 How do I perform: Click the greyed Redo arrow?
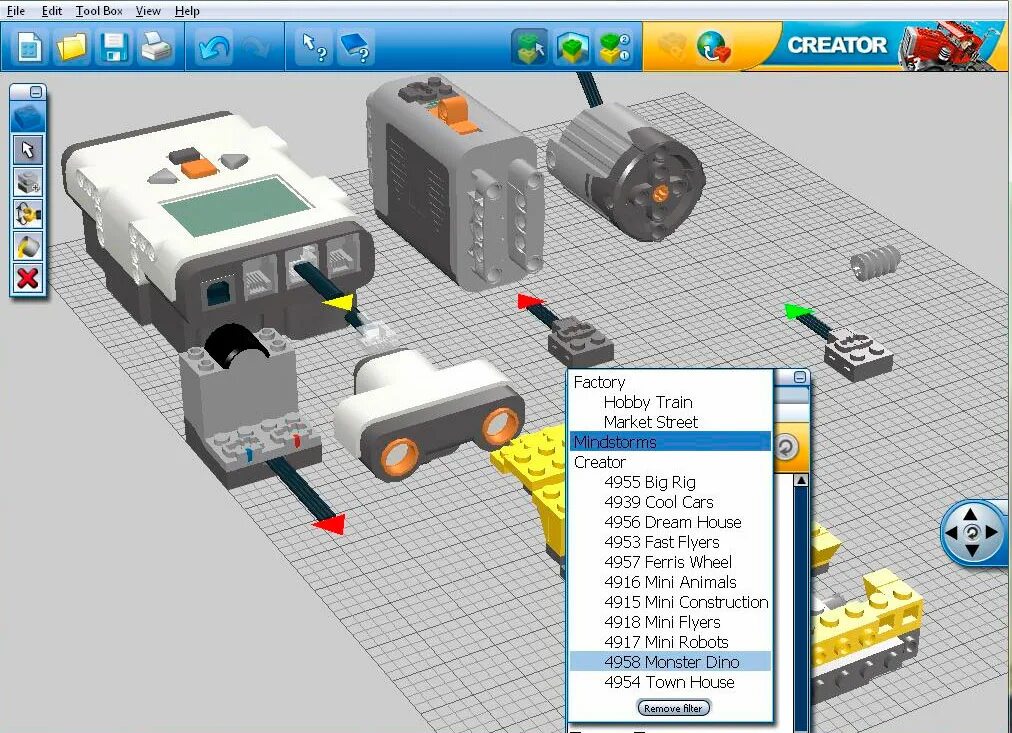click(x=256, y=46)
